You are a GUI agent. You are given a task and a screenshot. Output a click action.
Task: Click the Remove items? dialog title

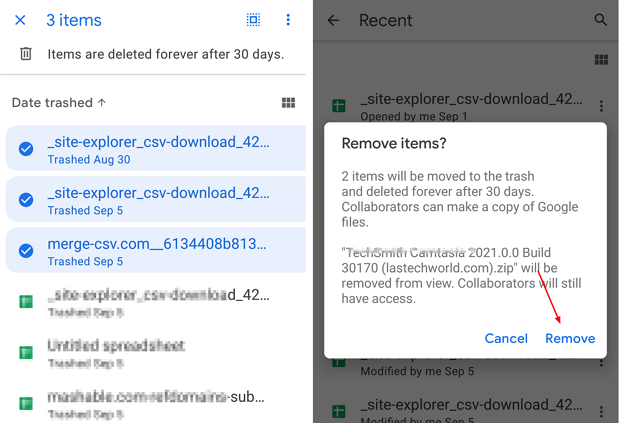coord(394,143)
